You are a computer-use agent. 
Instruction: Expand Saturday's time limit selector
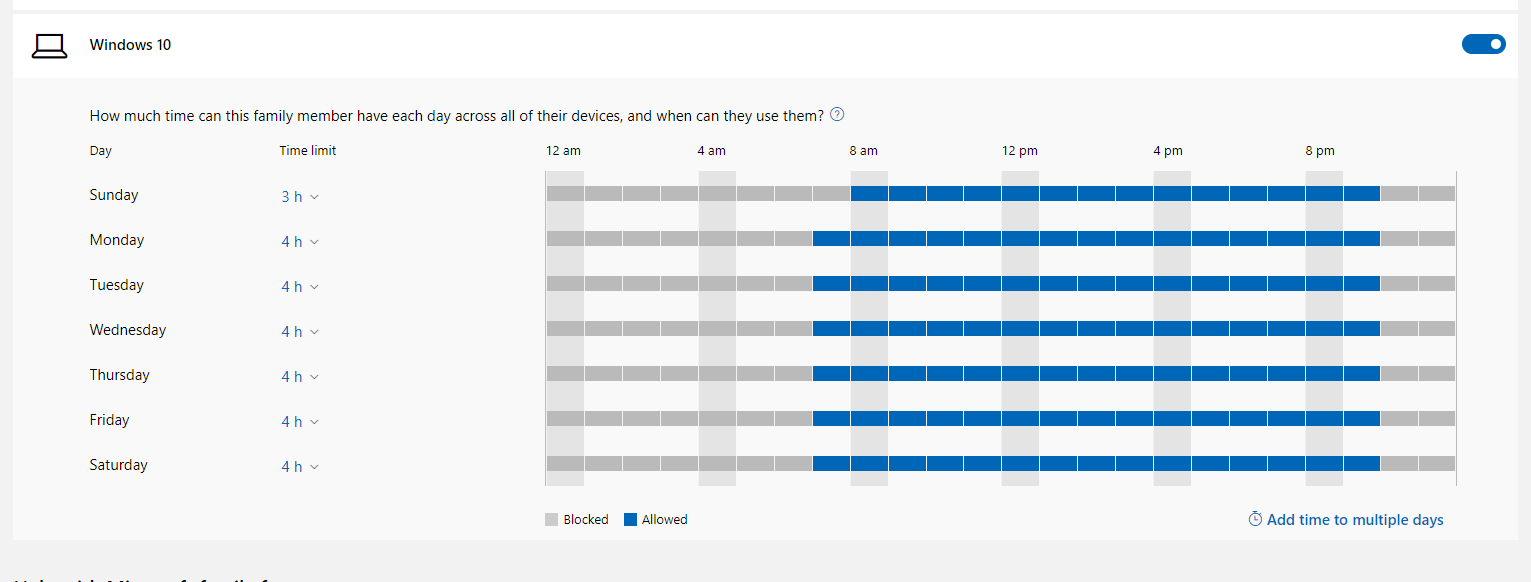pos(300,466)
